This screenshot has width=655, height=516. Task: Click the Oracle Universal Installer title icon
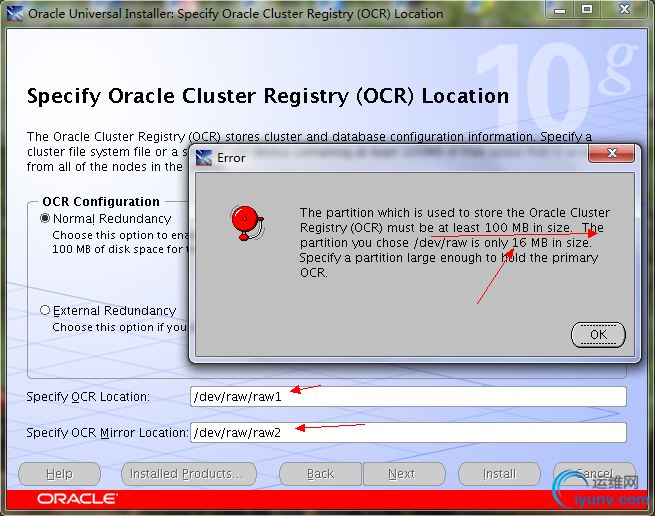click(15, 14)
